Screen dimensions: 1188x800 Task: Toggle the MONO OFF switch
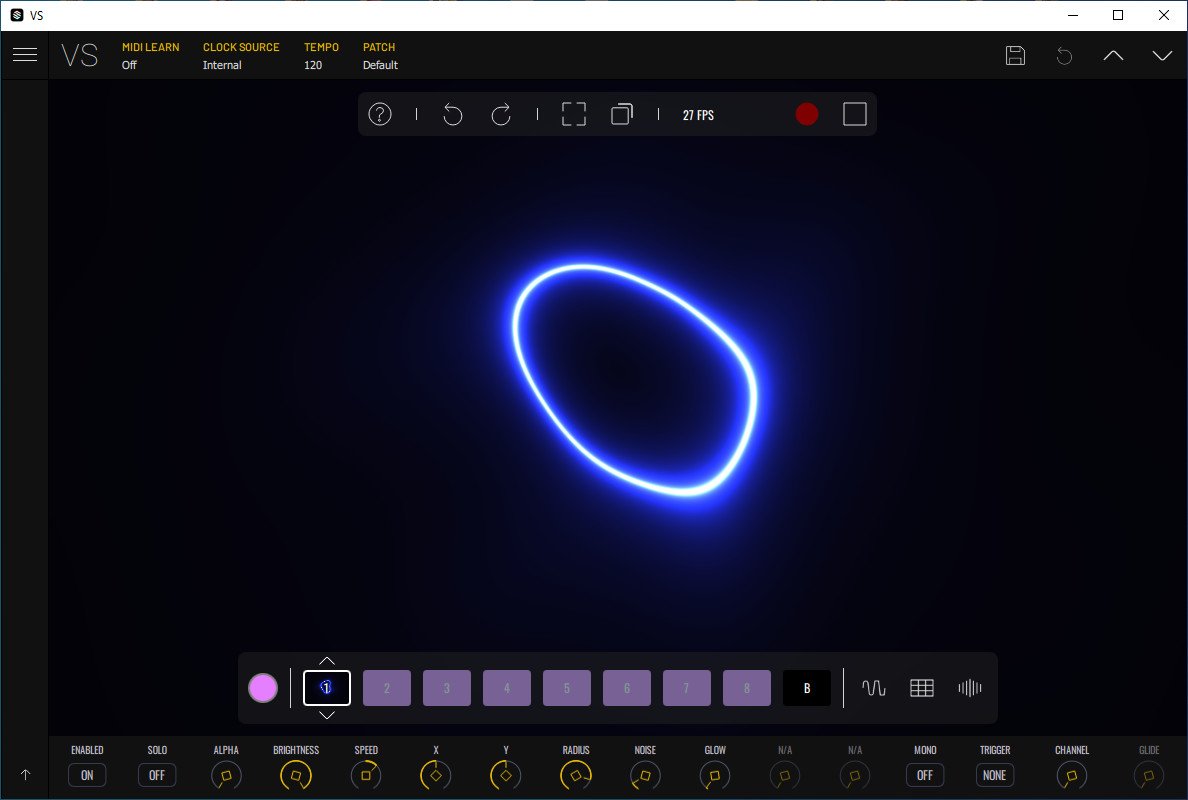(x=925, y=775)
